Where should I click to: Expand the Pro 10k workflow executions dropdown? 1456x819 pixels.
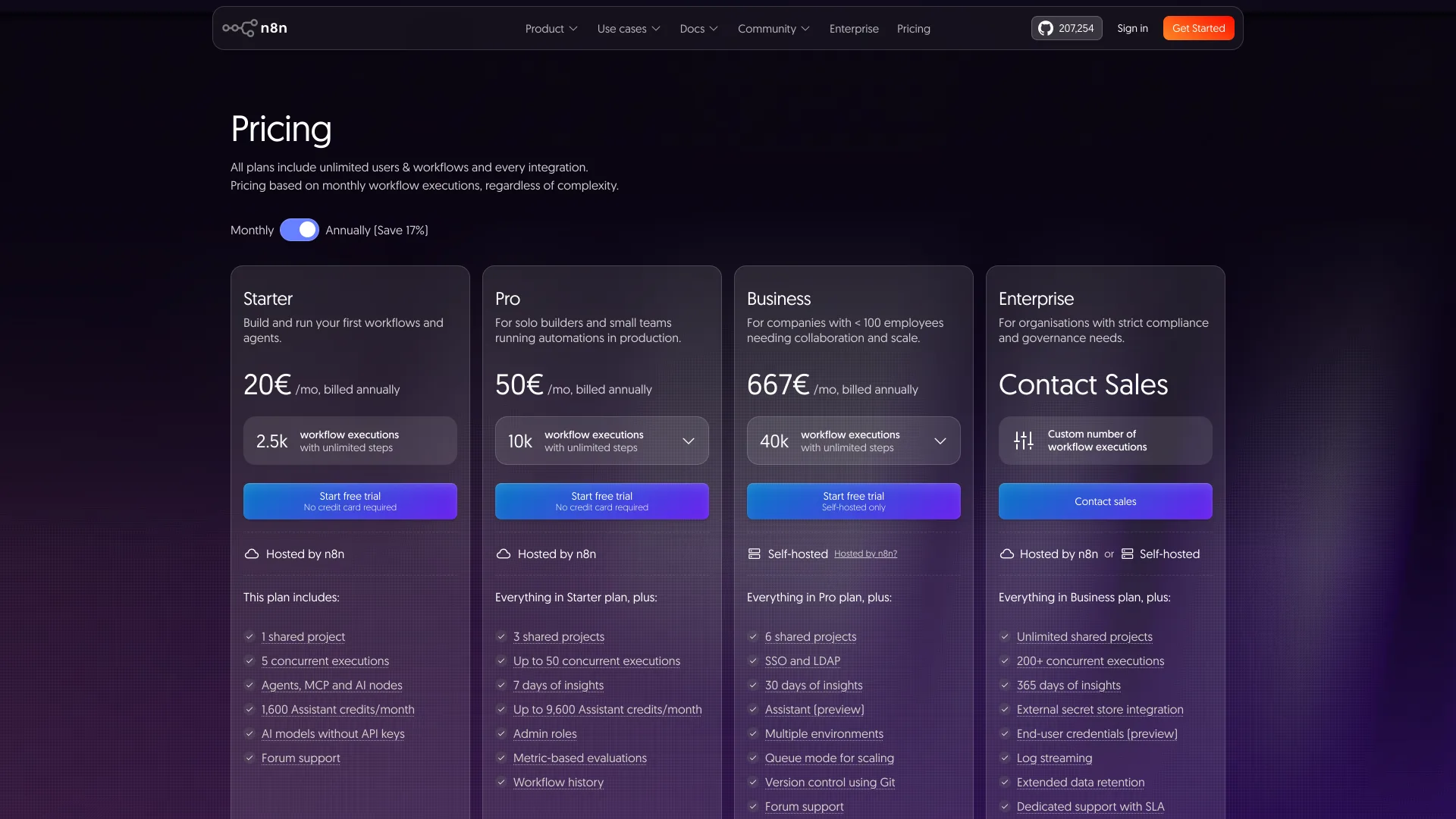(602, 441)
